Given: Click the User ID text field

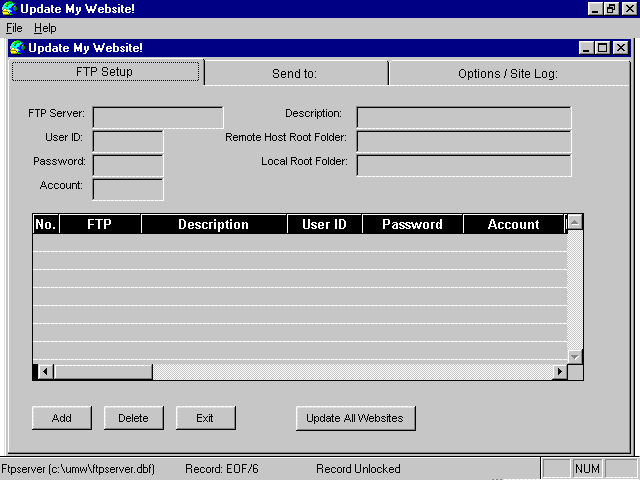Looking at the screenshot, I should 128,141.
